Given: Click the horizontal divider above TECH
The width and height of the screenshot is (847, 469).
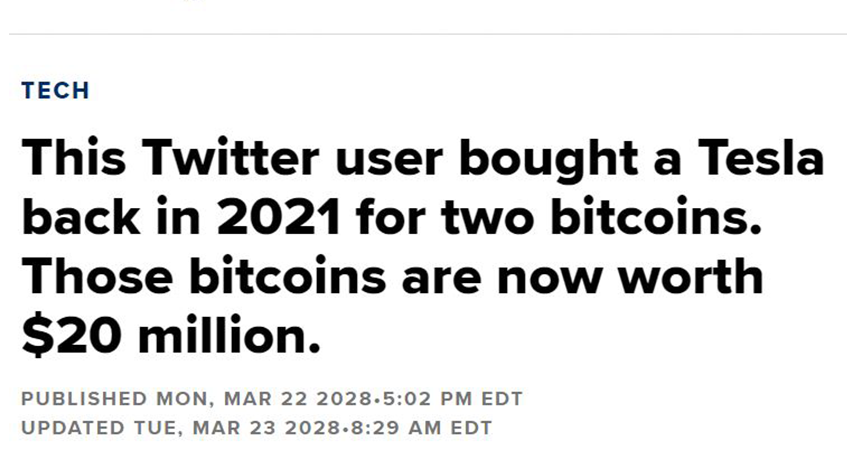Looking at the screenshot, I should pos(428,34).
